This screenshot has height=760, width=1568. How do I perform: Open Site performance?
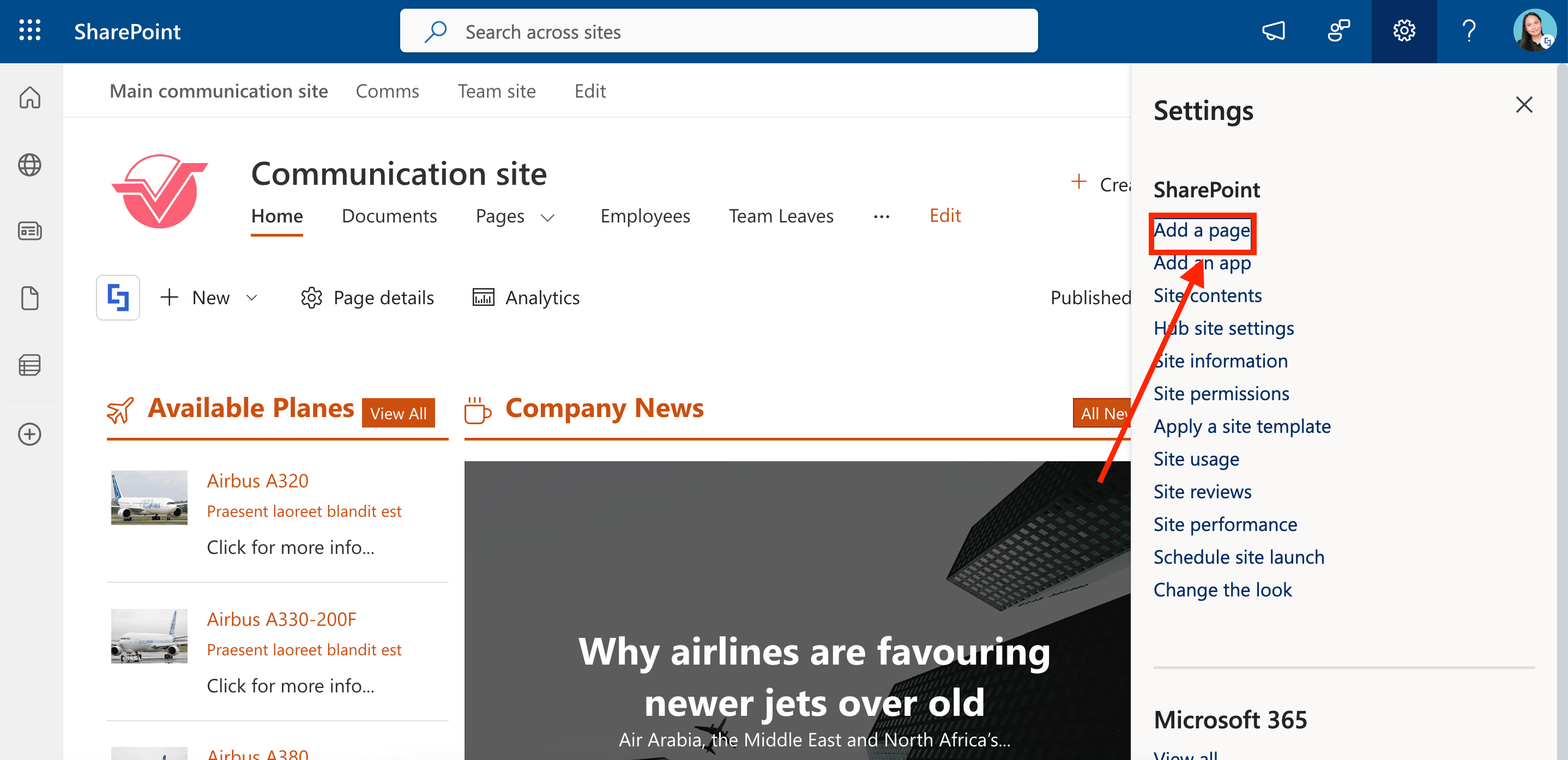point(1225,524)
